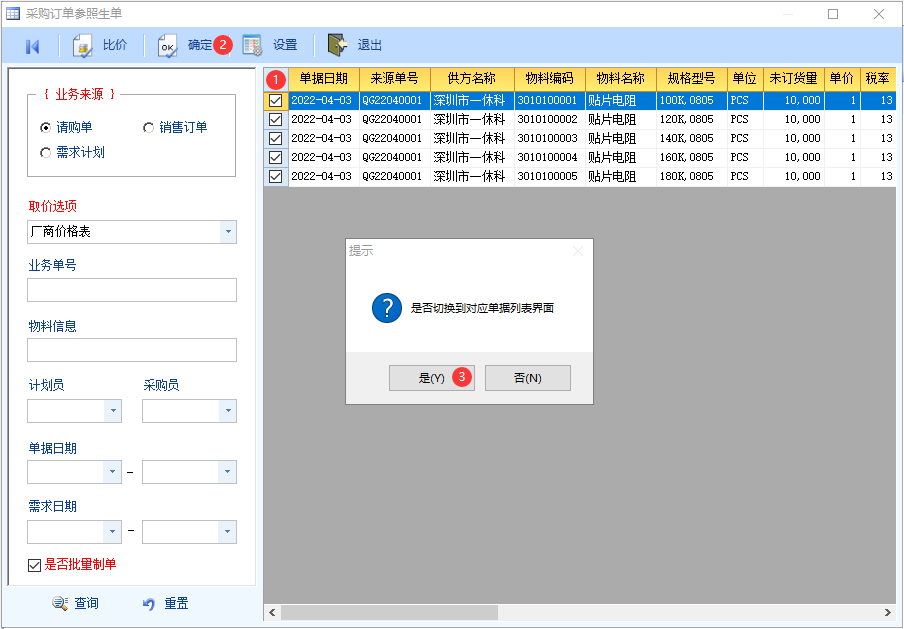904x629 pixels.
Task: Click 是(Y) button in dialog
Action: 432,378
